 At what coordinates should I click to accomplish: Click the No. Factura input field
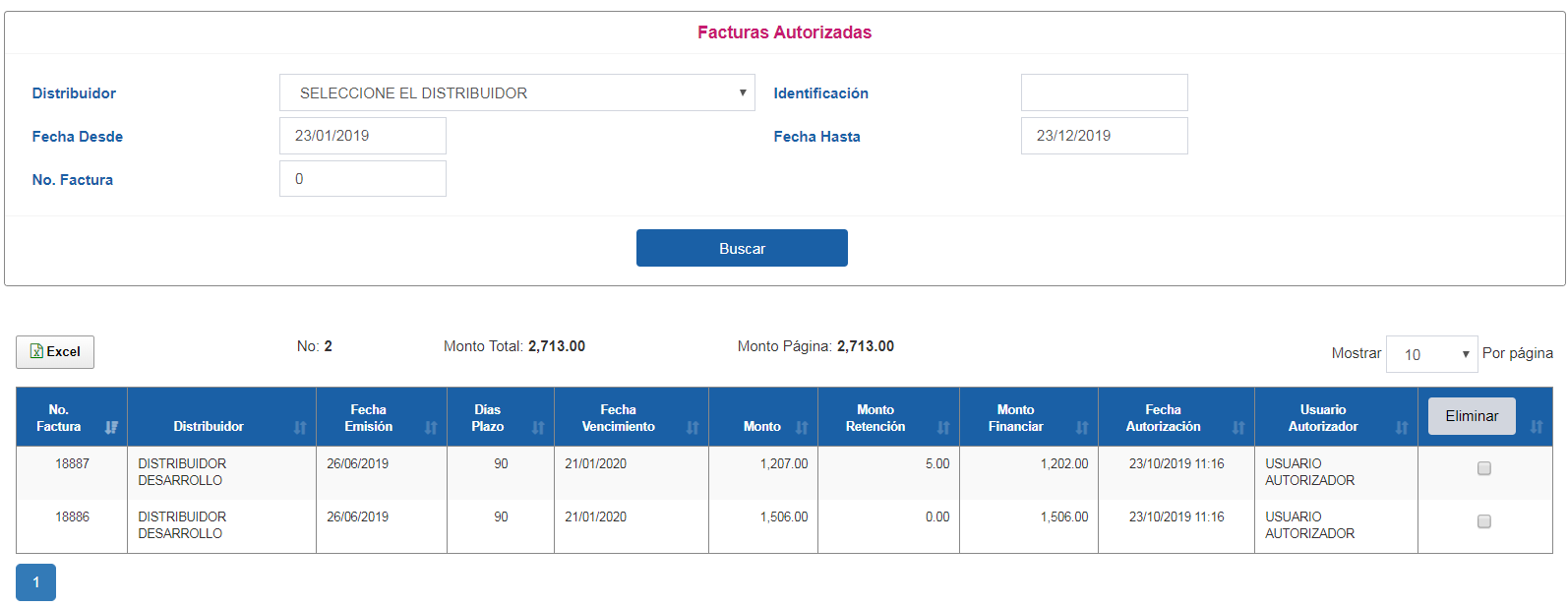(x=363, y=179)
